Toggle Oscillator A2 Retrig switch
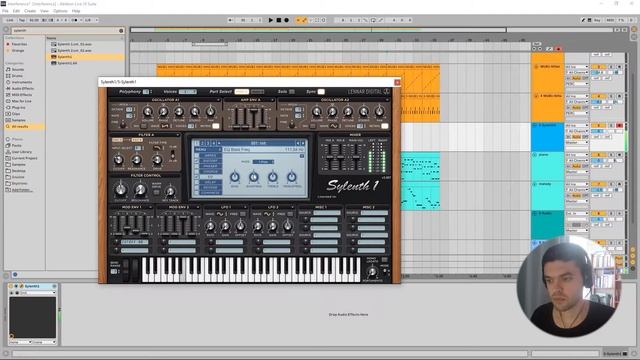The width and height of the screenshot is (640, 360). pos(384,126)
